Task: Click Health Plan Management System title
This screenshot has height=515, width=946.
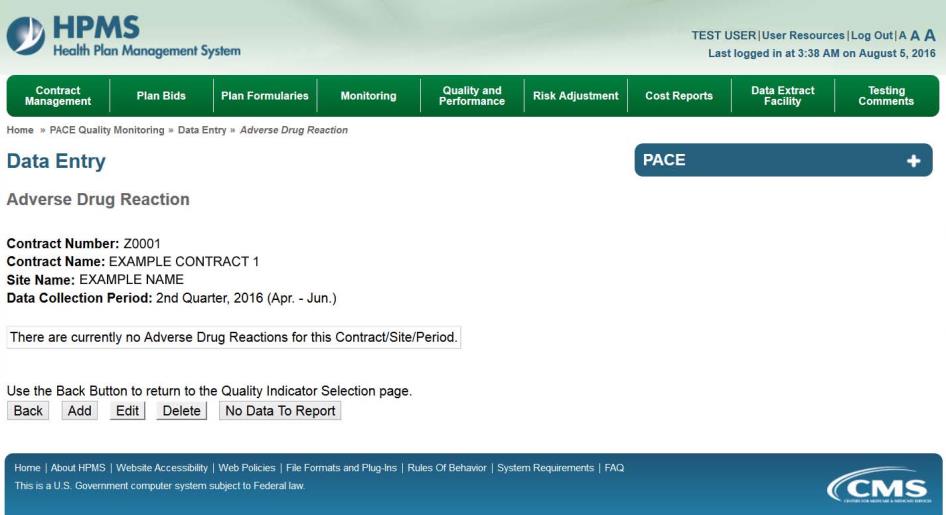Action: point(147,51)
